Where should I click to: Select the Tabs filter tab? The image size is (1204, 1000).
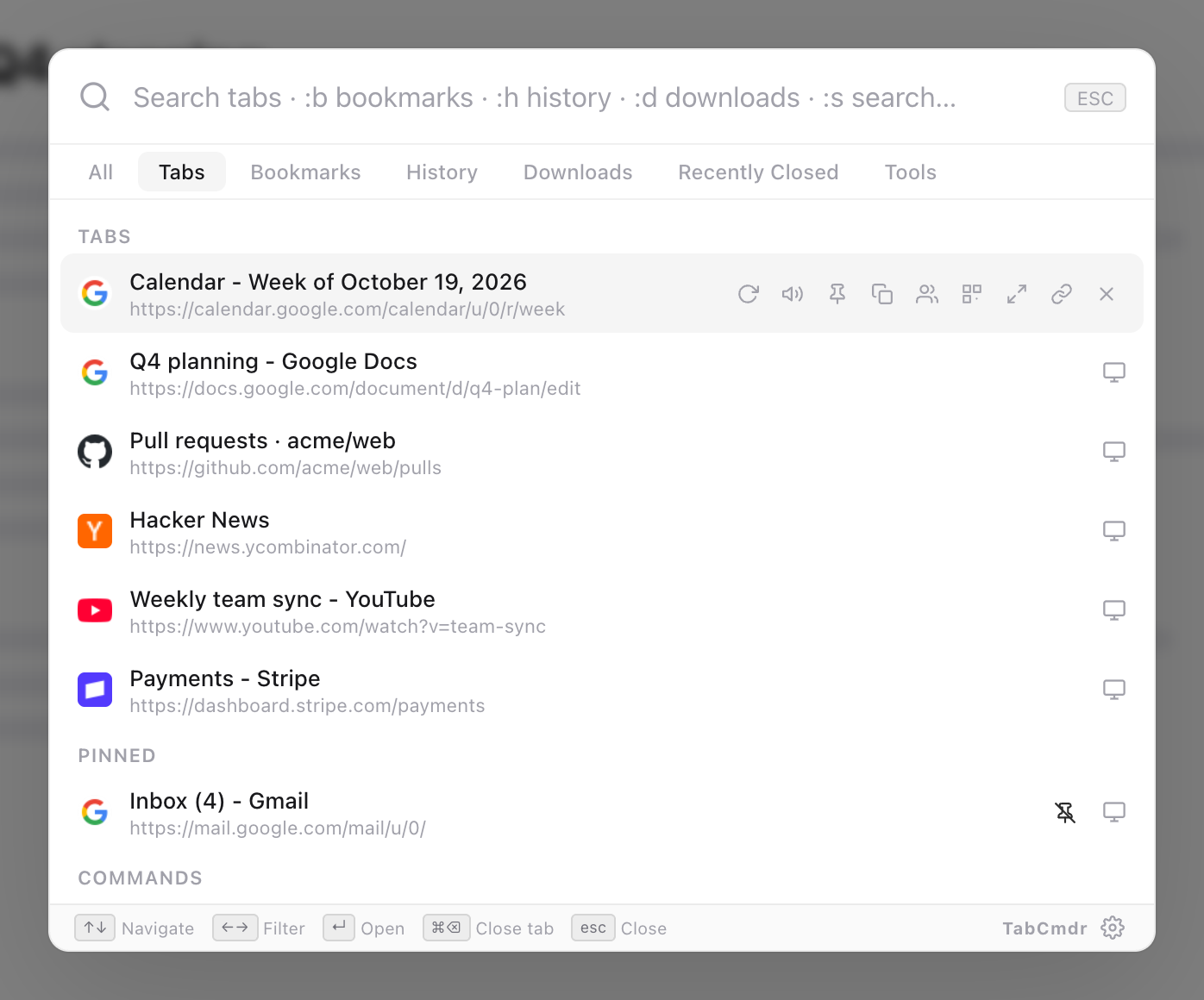click(182, 172)
